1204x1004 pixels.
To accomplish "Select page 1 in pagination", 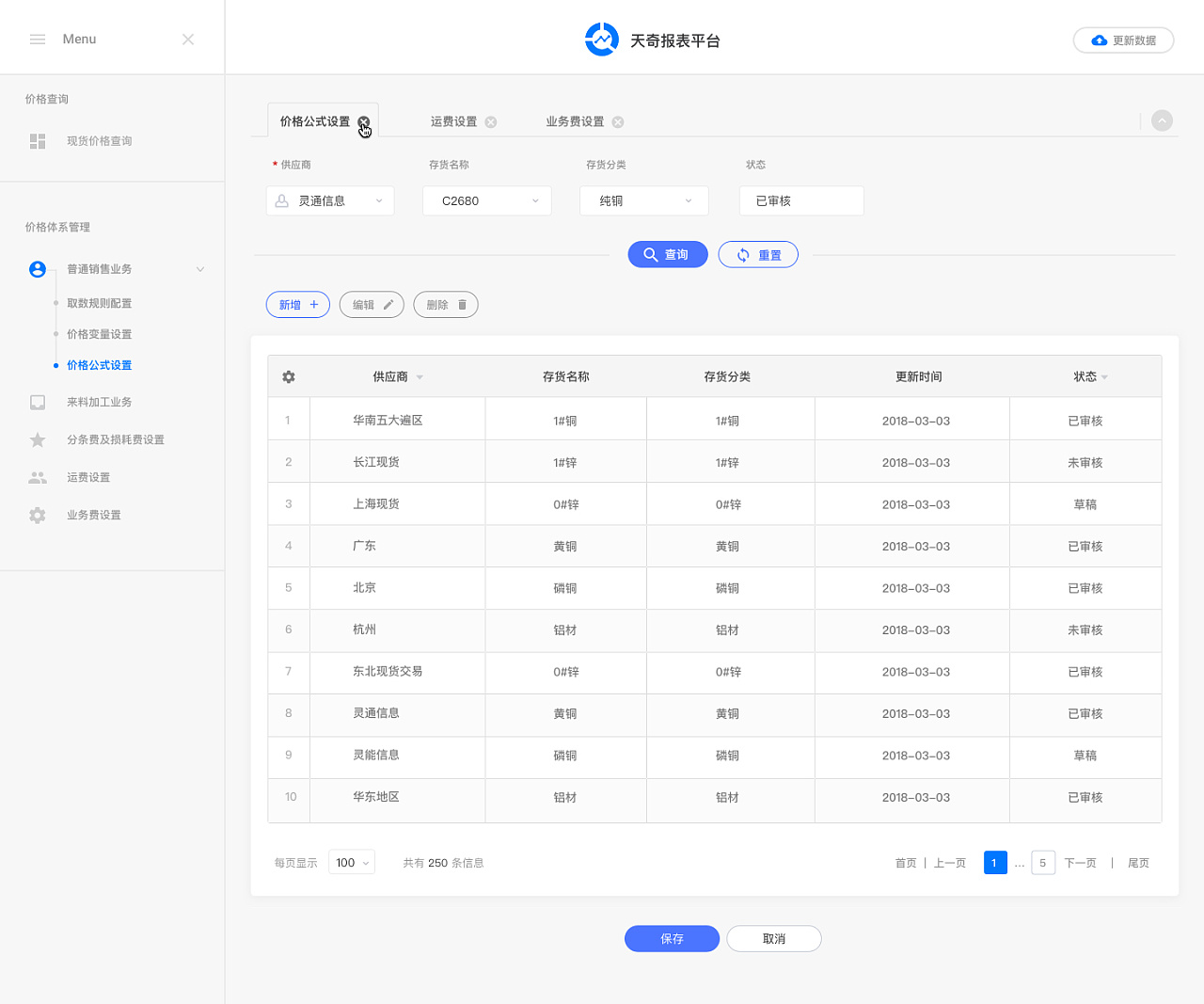I will [995, 863].
